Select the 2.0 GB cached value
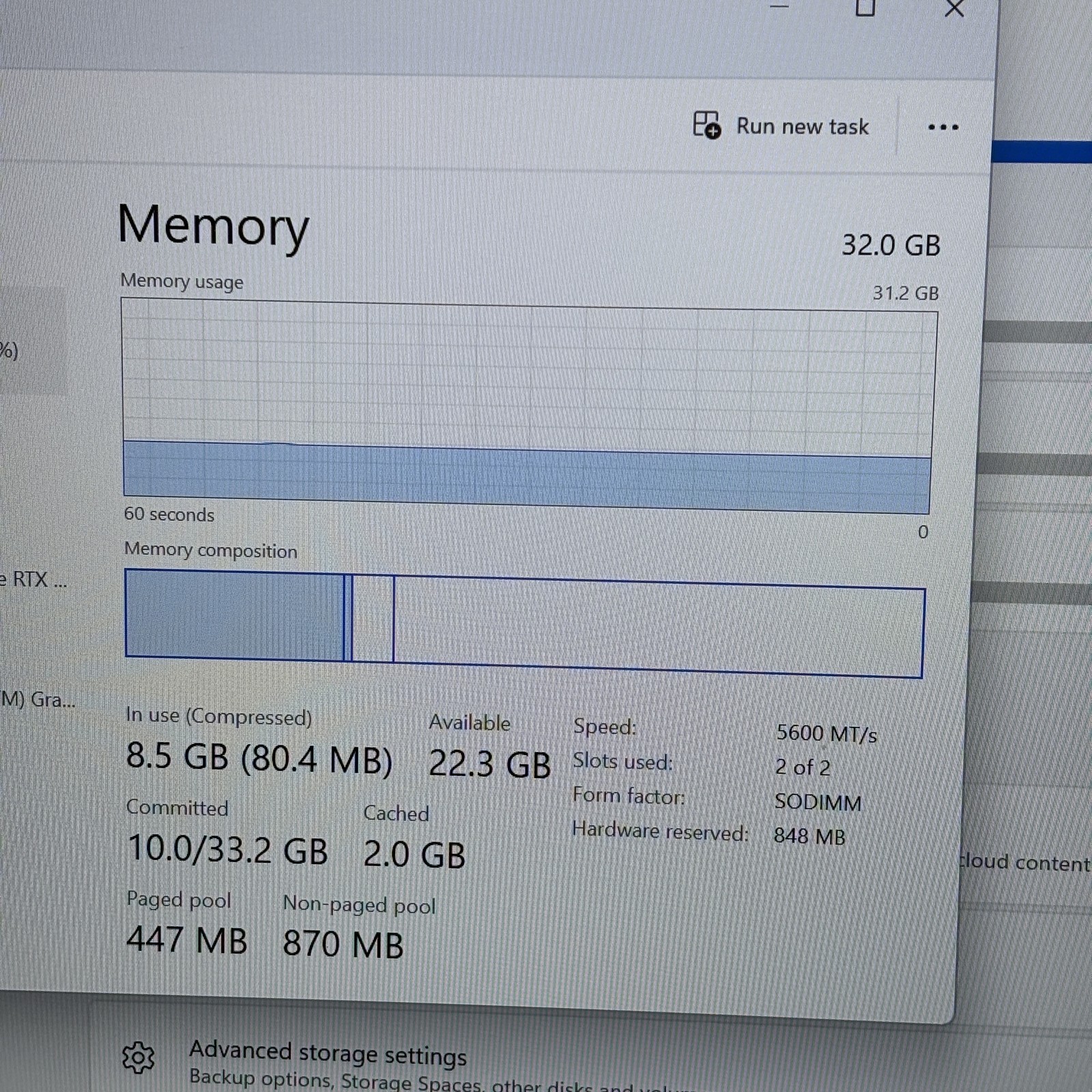This screenshot has width=1092, height=1092. click(x=414, y=855)
